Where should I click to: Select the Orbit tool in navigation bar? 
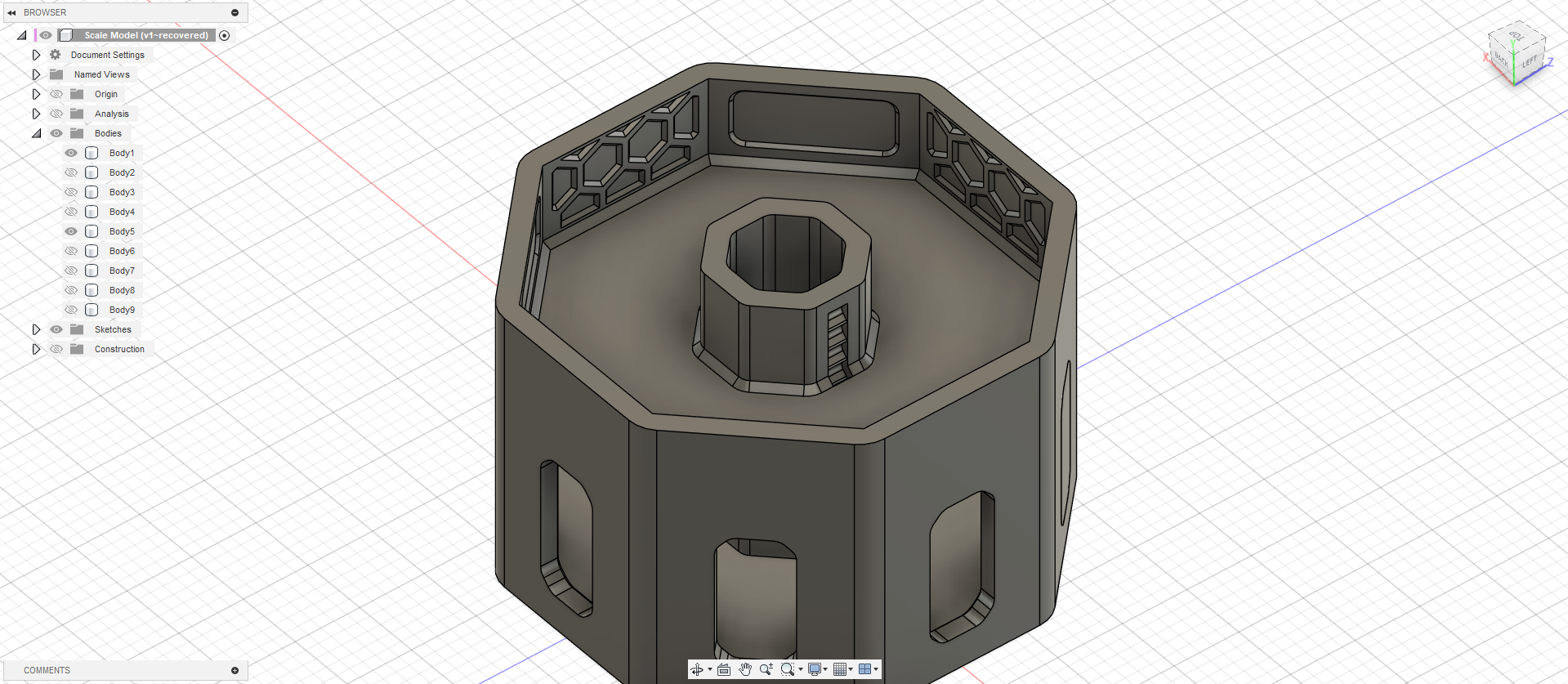697,669
